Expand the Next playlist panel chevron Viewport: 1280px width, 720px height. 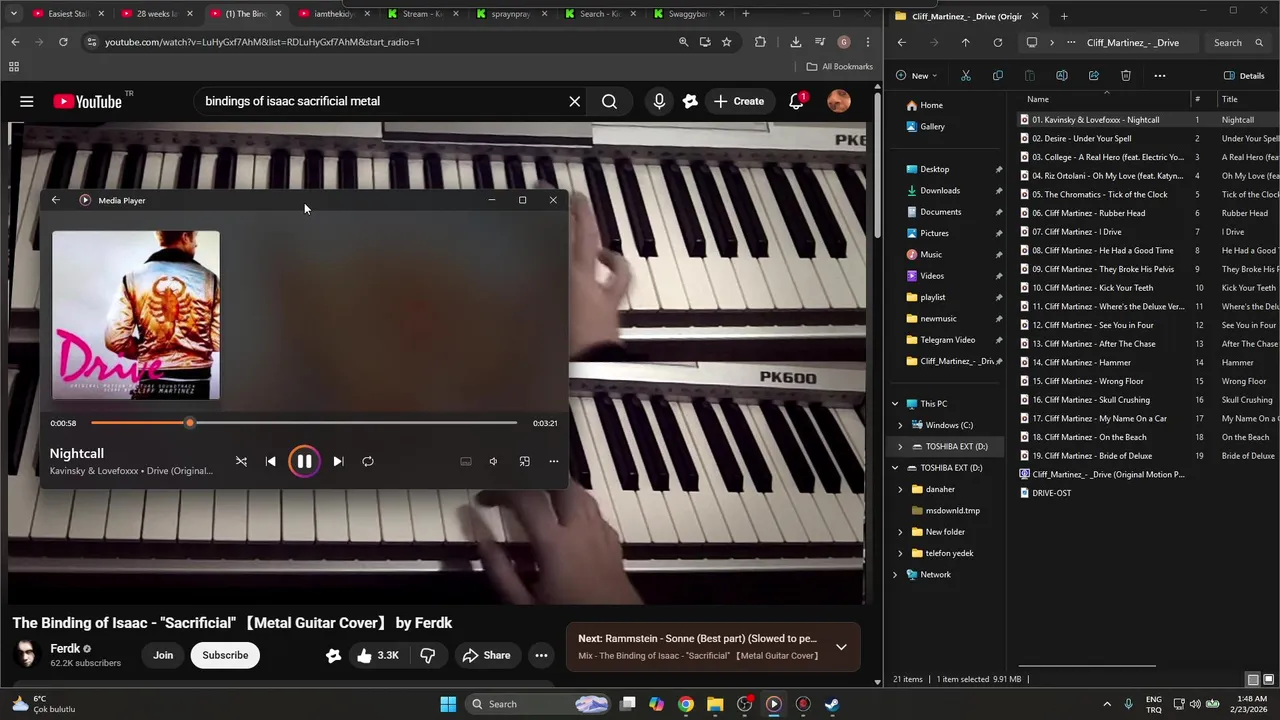[841, 647]
